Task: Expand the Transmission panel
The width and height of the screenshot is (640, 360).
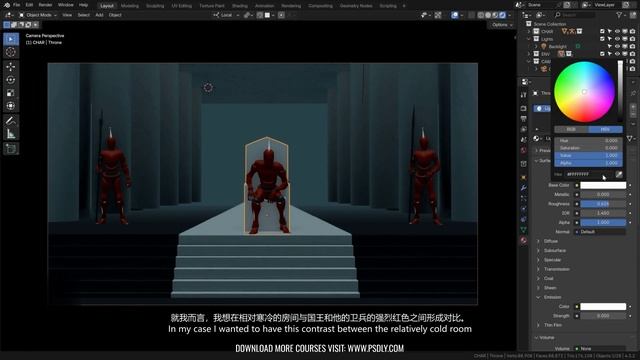Action: 556,269
